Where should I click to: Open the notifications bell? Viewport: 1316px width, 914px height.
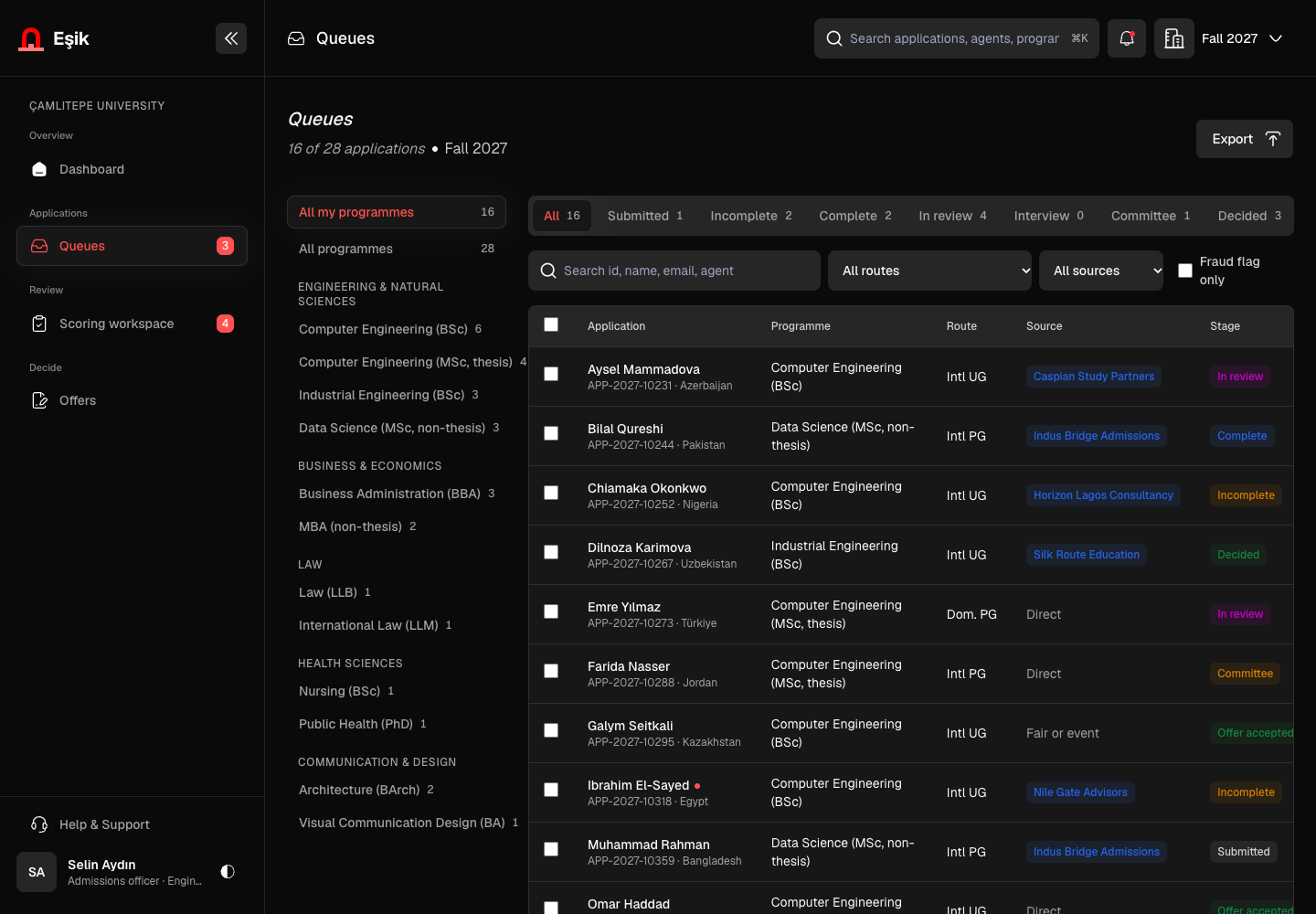click(x=1127, y=38)
